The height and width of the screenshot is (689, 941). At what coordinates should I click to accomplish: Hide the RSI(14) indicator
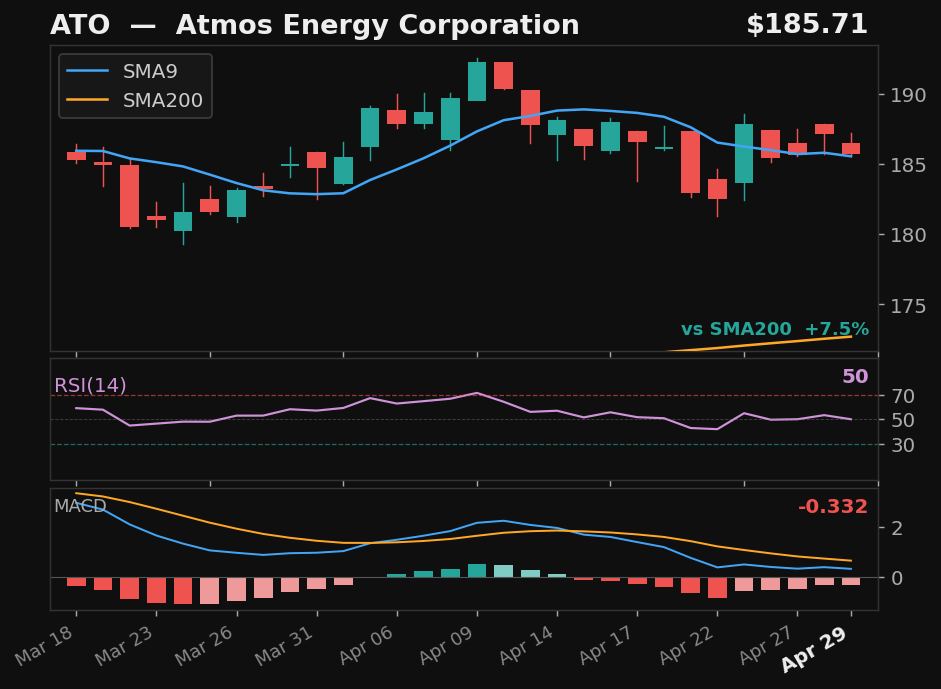tap(90, 385)
